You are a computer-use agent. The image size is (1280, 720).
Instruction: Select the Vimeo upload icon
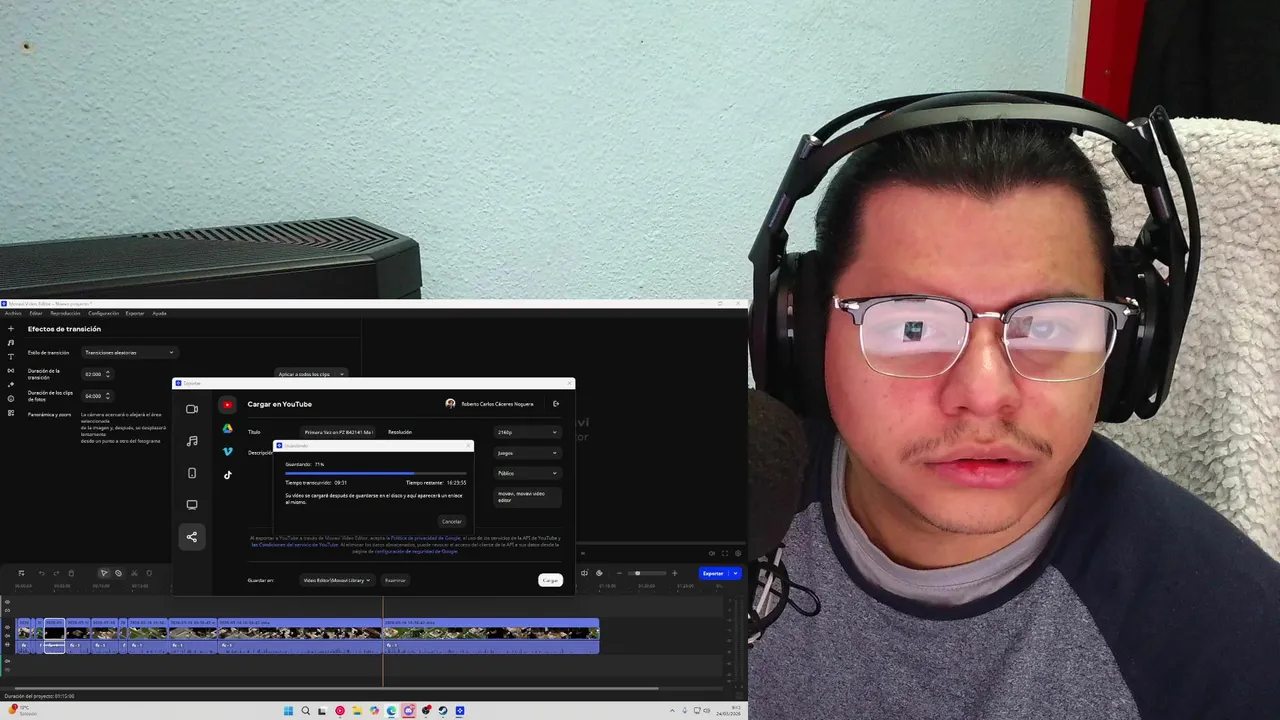point(228,451)
